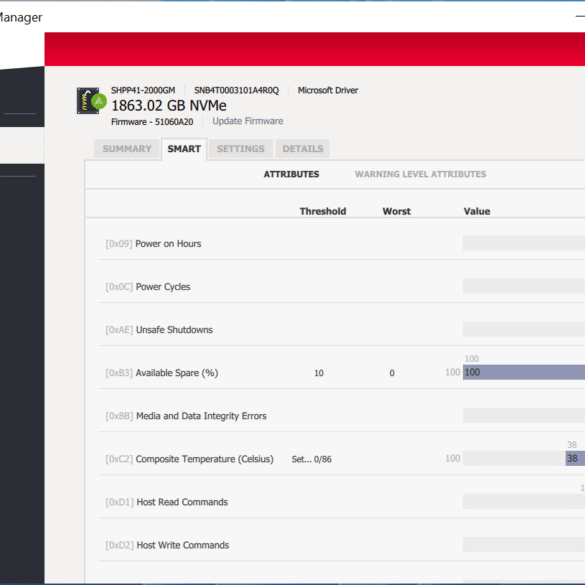Open the SUMMARY tab
The image size is (585, 585).
pyautogui.click(x=127, y=149)
